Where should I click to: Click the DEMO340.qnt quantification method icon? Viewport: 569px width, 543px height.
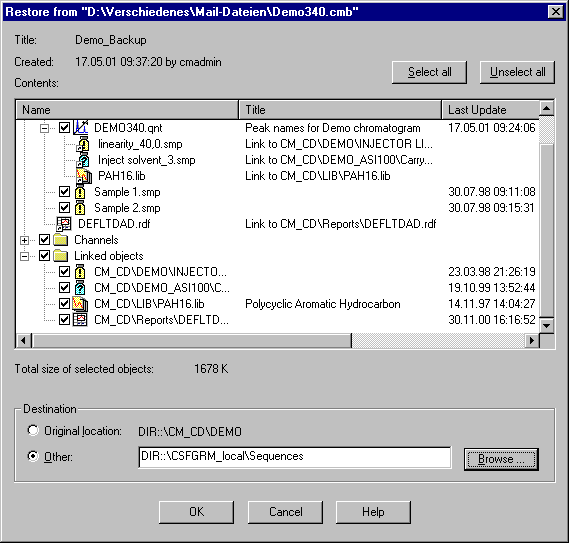[x=81, y=127]
